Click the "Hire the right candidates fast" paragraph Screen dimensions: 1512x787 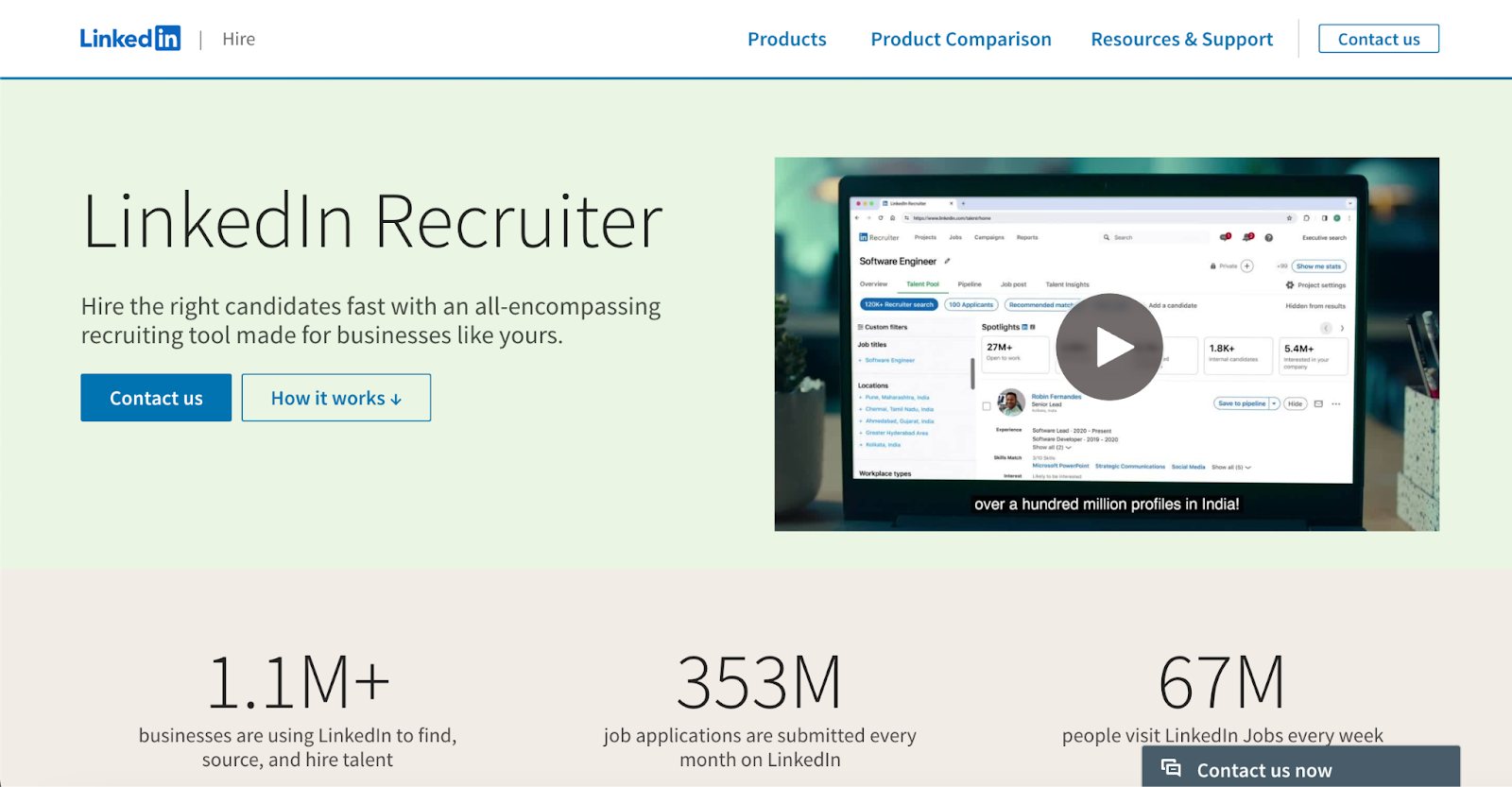370,320
